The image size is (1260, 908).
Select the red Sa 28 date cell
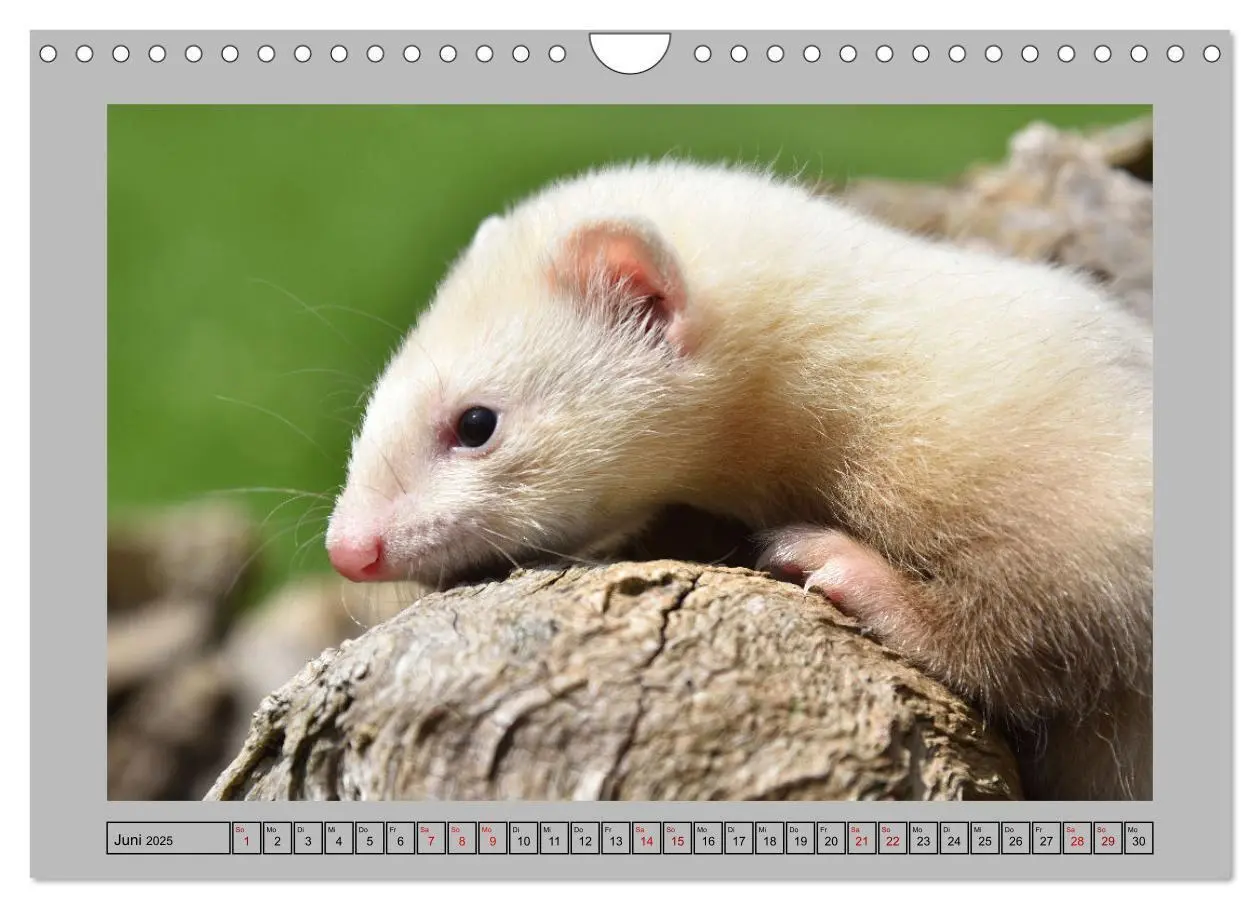(1078, 838)
